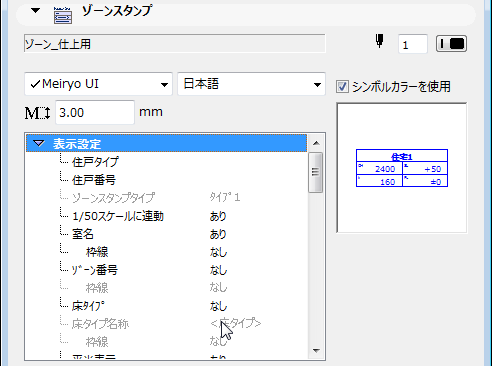Select the 住戸タイプ row
Viewport: 492px width, 366px height.
(x=166, y=162)
